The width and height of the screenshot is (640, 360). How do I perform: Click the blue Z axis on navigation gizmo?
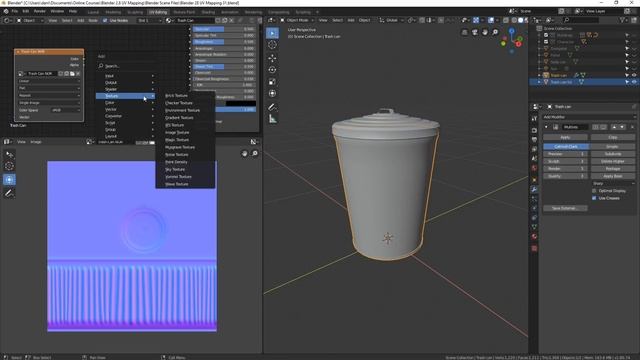pos(511,31)
